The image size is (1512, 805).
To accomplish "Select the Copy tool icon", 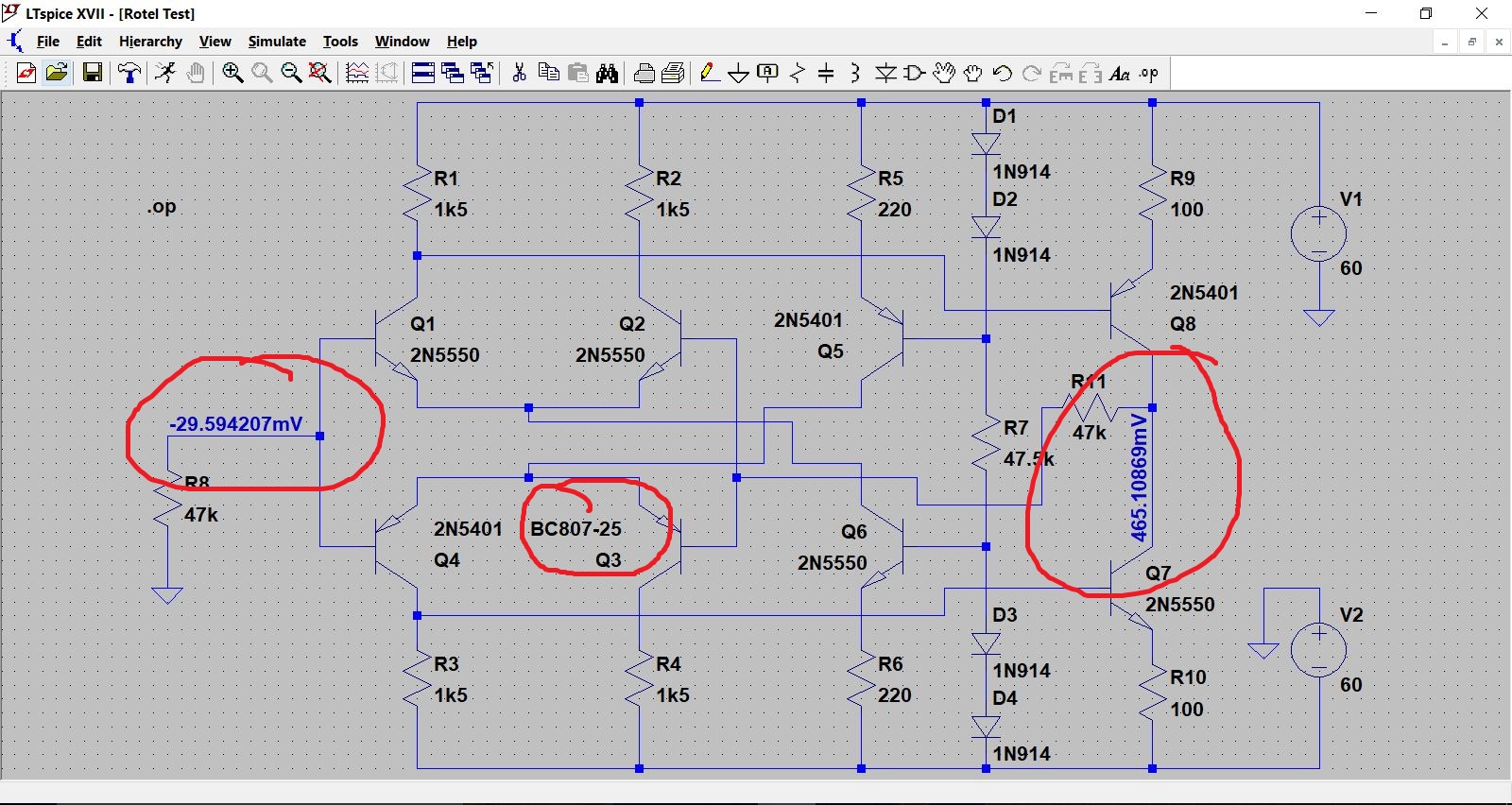I will pyautogui.click(x=548, y=73).
